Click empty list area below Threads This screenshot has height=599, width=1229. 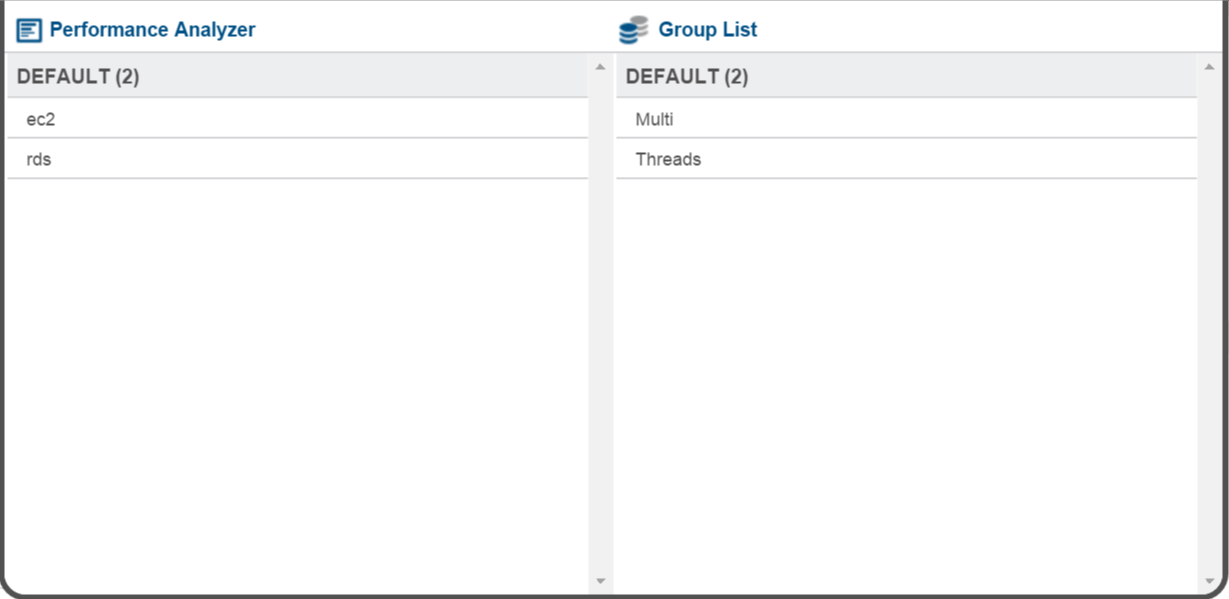click(906, 385)
